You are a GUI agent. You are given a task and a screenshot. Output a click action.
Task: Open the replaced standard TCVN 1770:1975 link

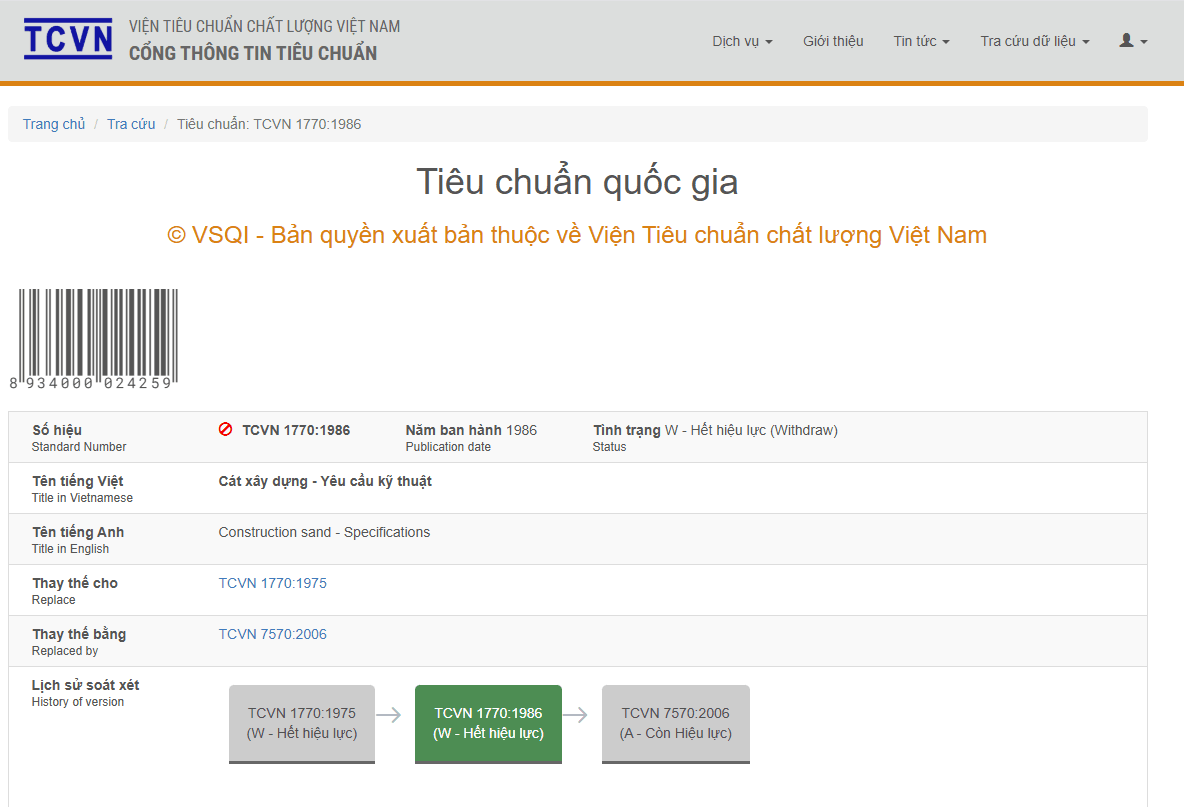pyautogui.click(x=273, y=583)
